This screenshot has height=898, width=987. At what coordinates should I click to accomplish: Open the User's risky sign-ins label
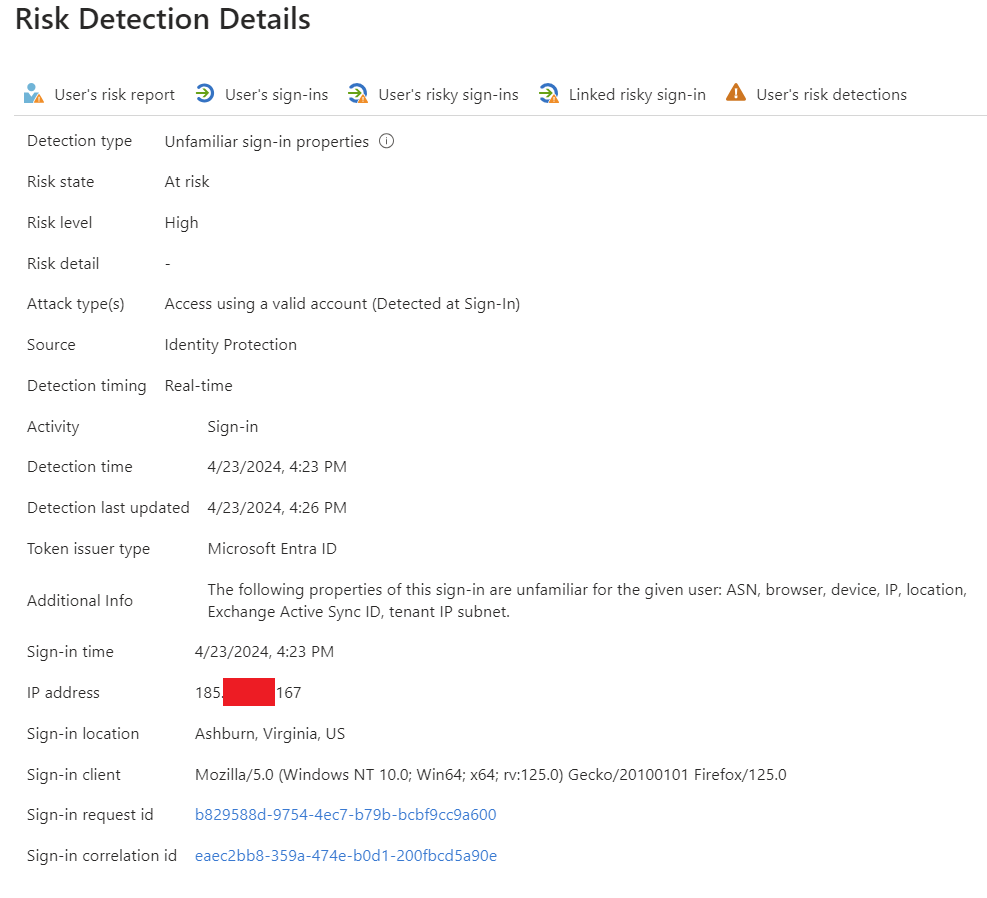pos(448,94)
